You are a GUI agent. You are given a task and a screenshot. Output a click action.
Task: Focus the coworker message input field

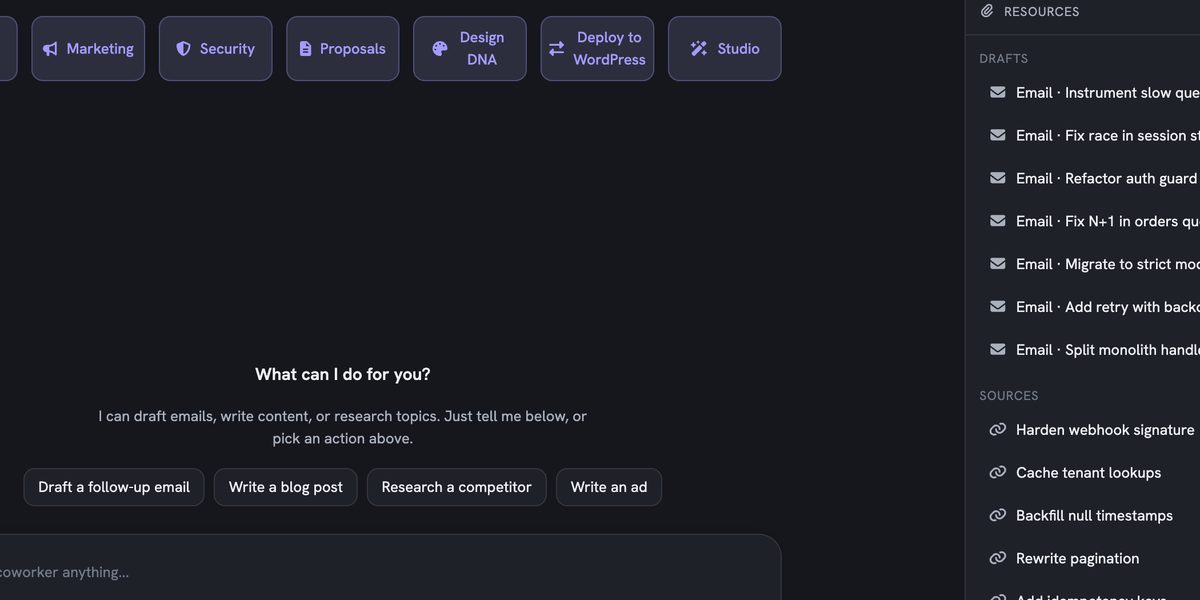coord(390,572)
